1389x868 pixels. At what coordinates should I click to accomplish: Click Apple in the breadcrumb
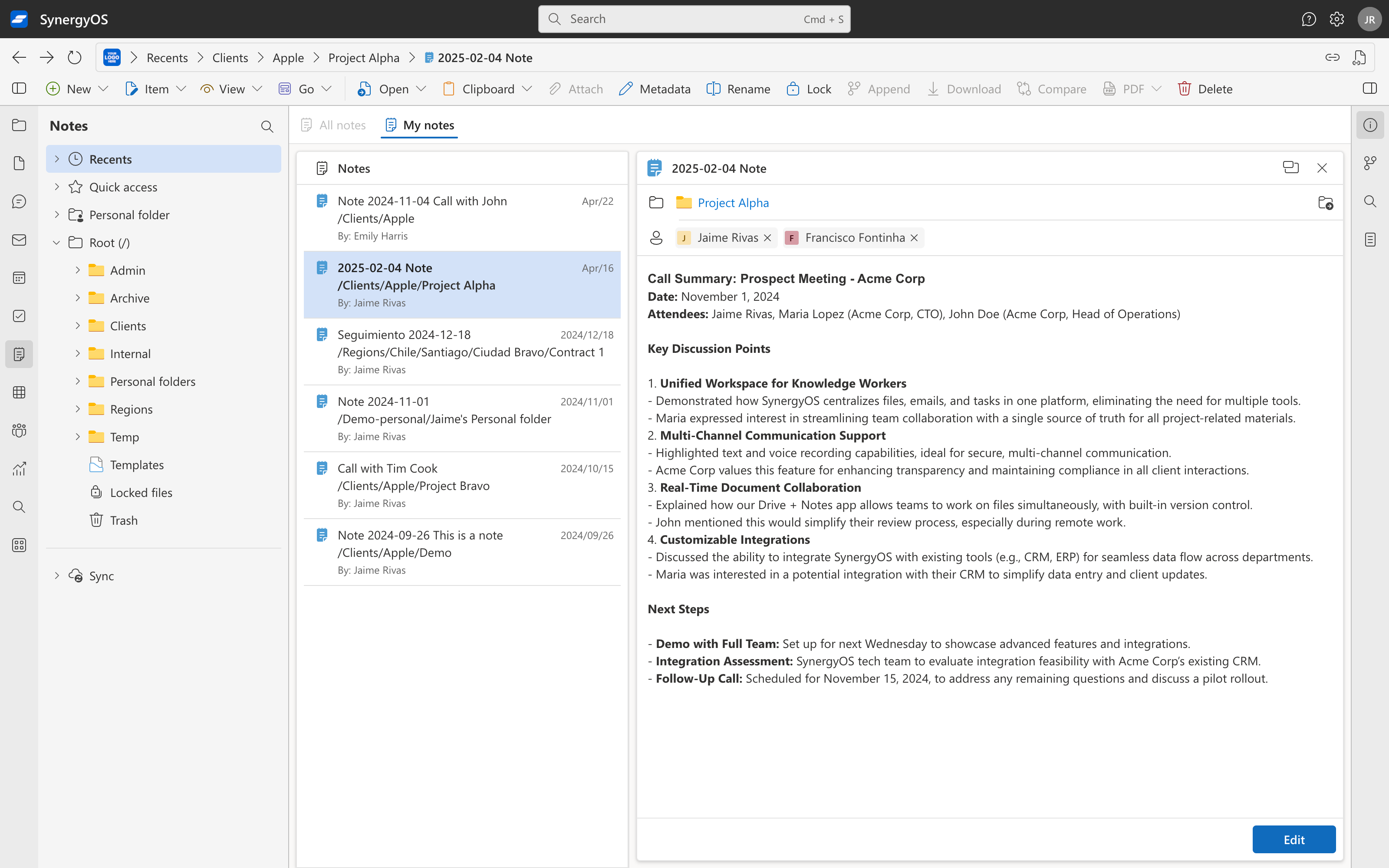click(x=288, y=57)
